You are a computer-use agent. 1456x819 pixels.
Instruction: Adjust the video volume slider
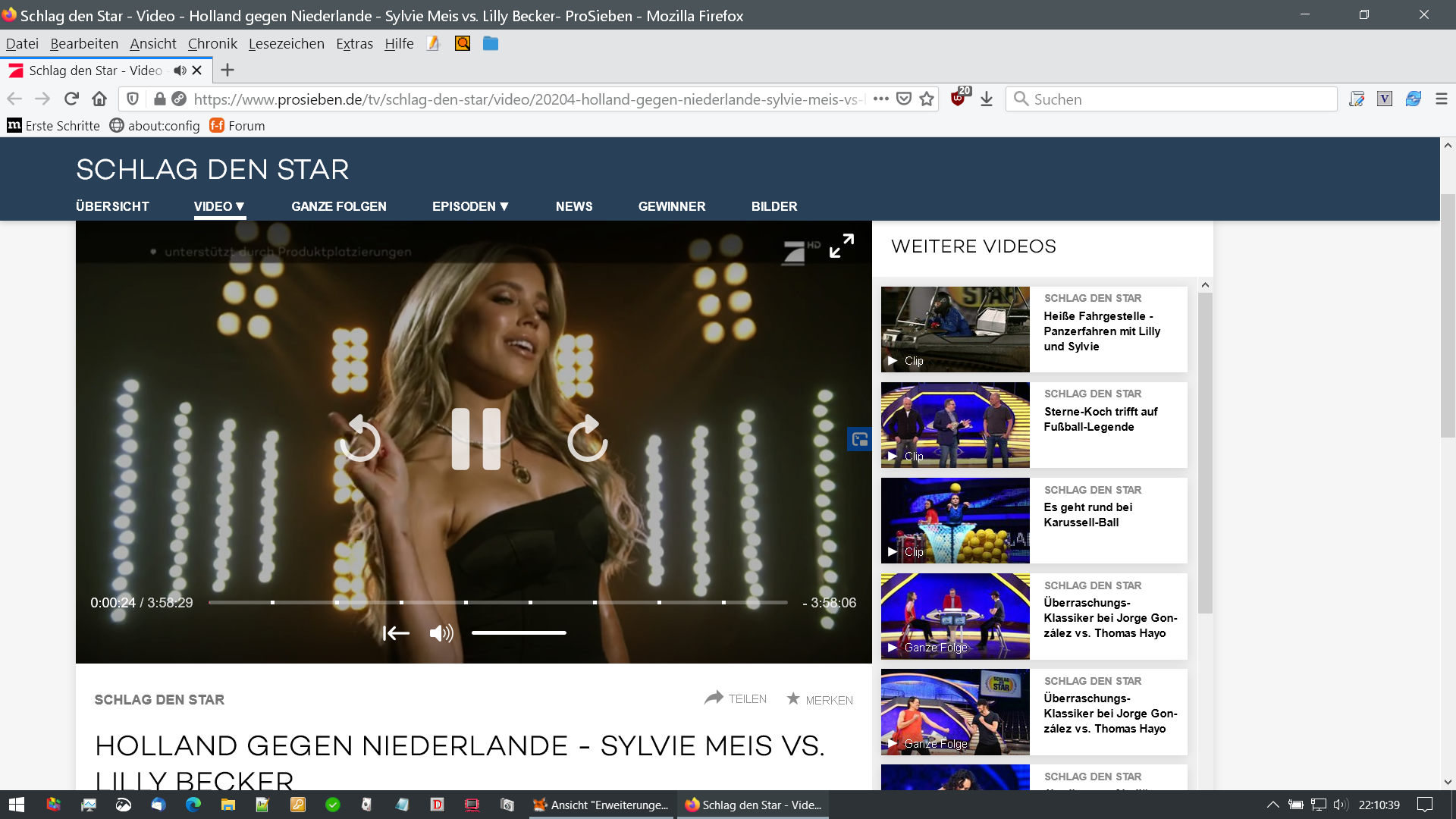point(519,632)
